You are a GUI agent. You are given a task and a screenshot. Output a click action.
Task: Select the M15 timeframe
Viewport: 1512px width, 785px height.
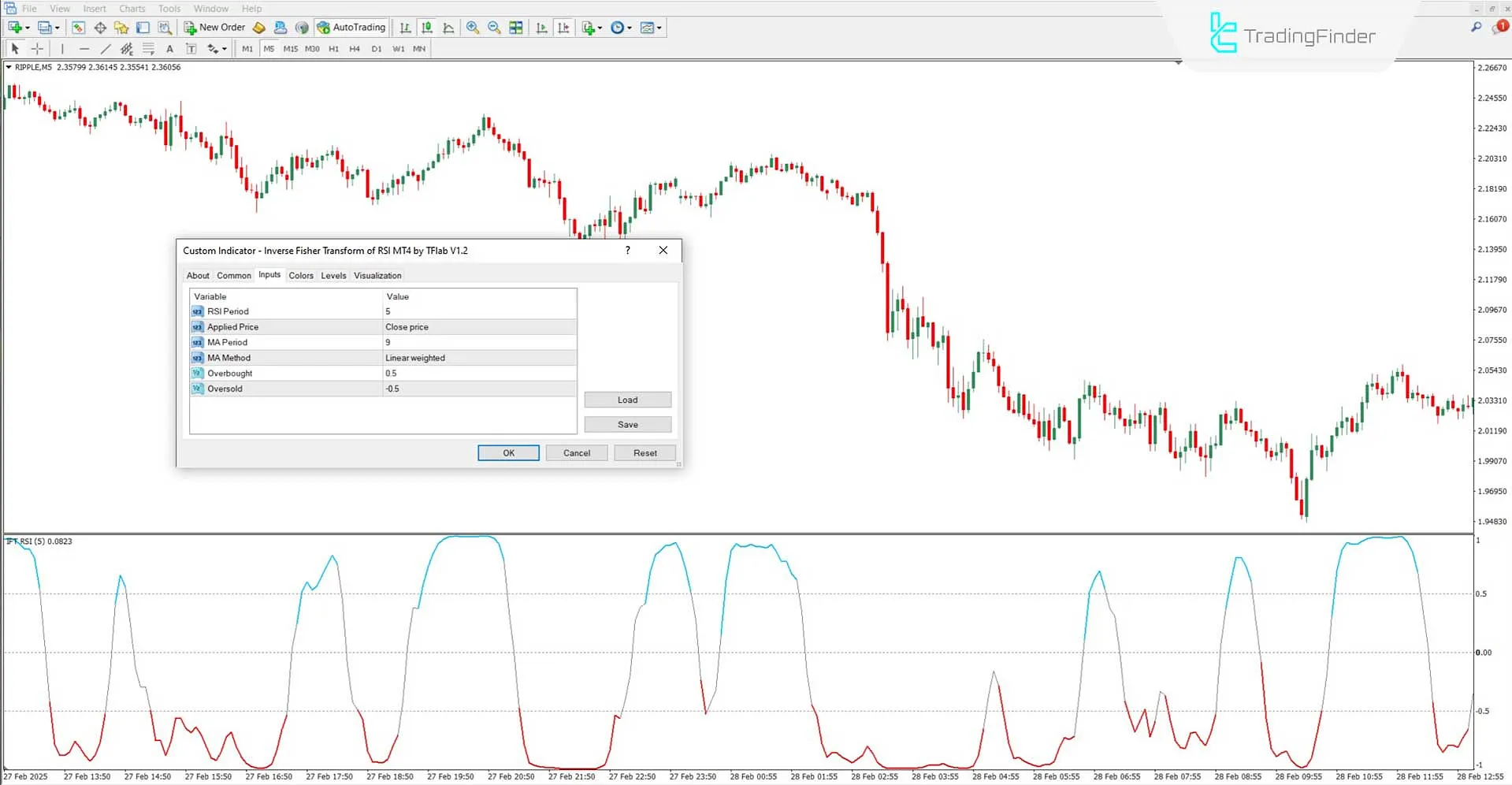coord(290,48)
